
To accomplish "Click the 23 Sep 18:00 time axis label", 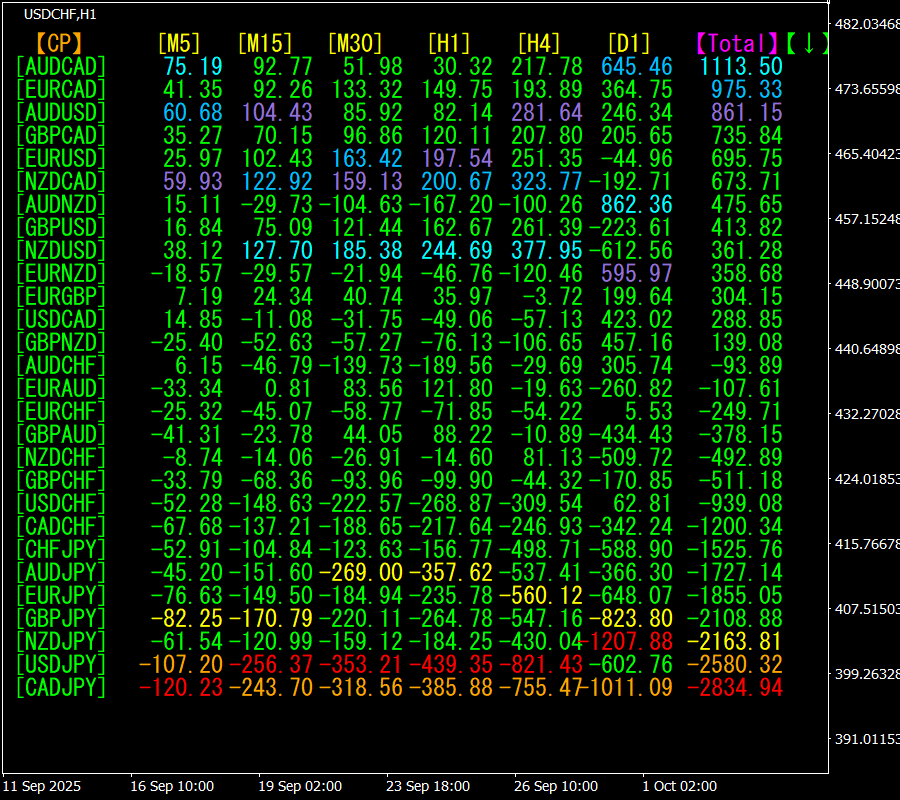I will pyautogui.click(x=428, y=786).
